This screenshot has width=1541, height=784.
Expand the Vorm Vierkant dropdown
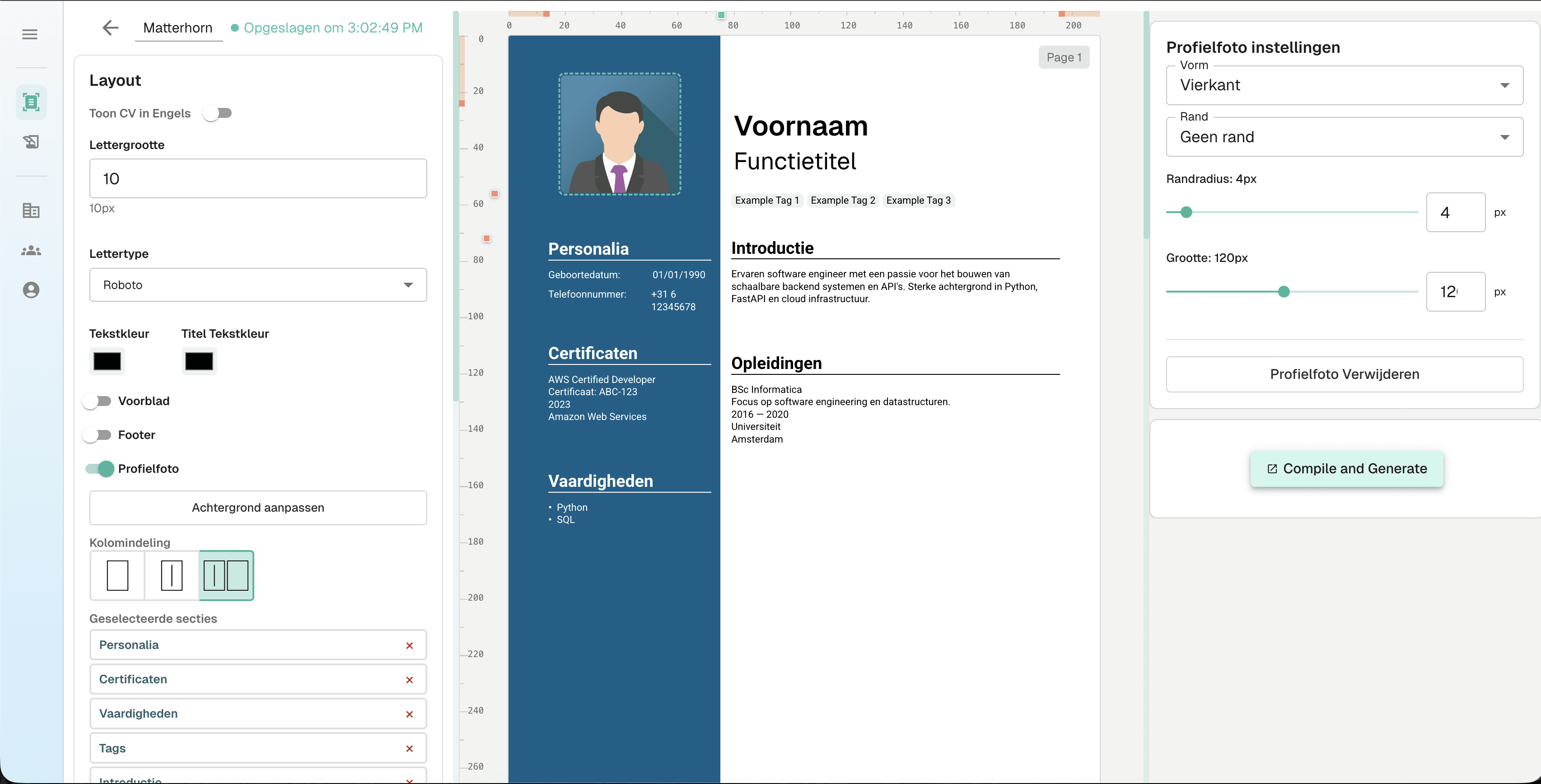[1344, 85]
